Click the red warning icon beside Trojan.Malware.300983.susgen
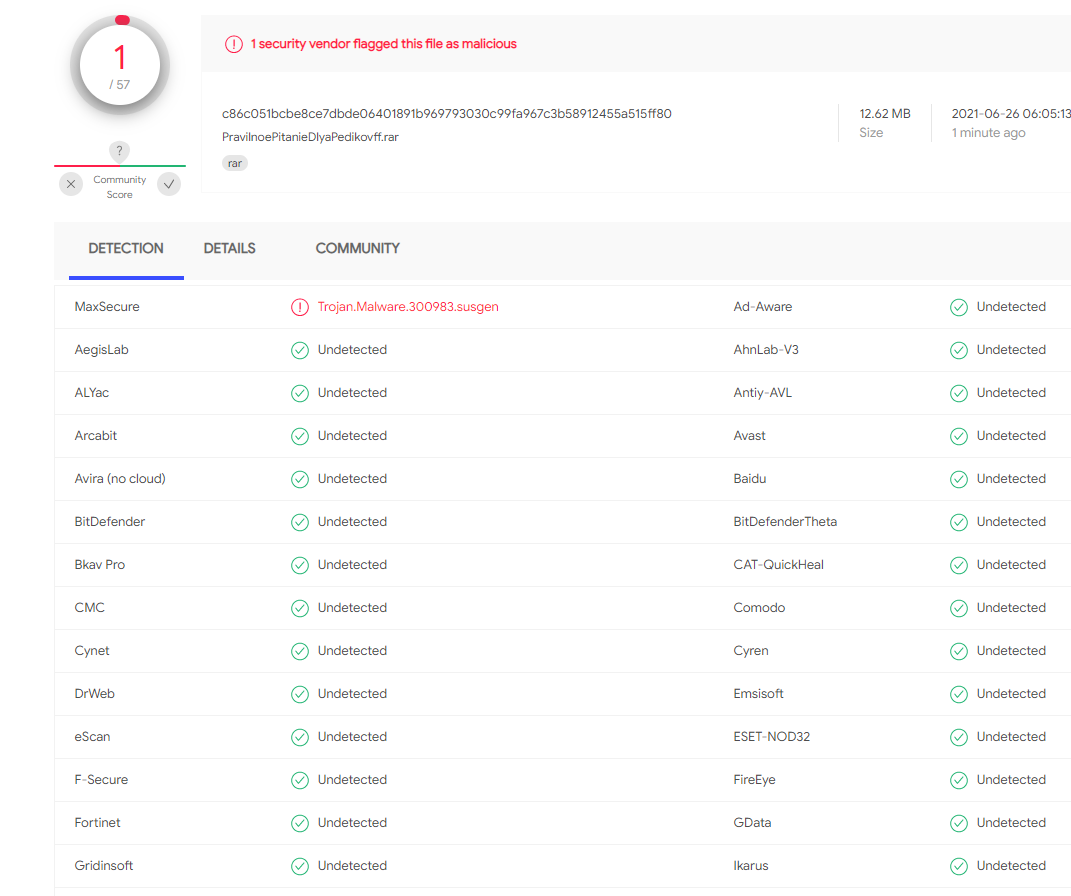 pos(300,307)
